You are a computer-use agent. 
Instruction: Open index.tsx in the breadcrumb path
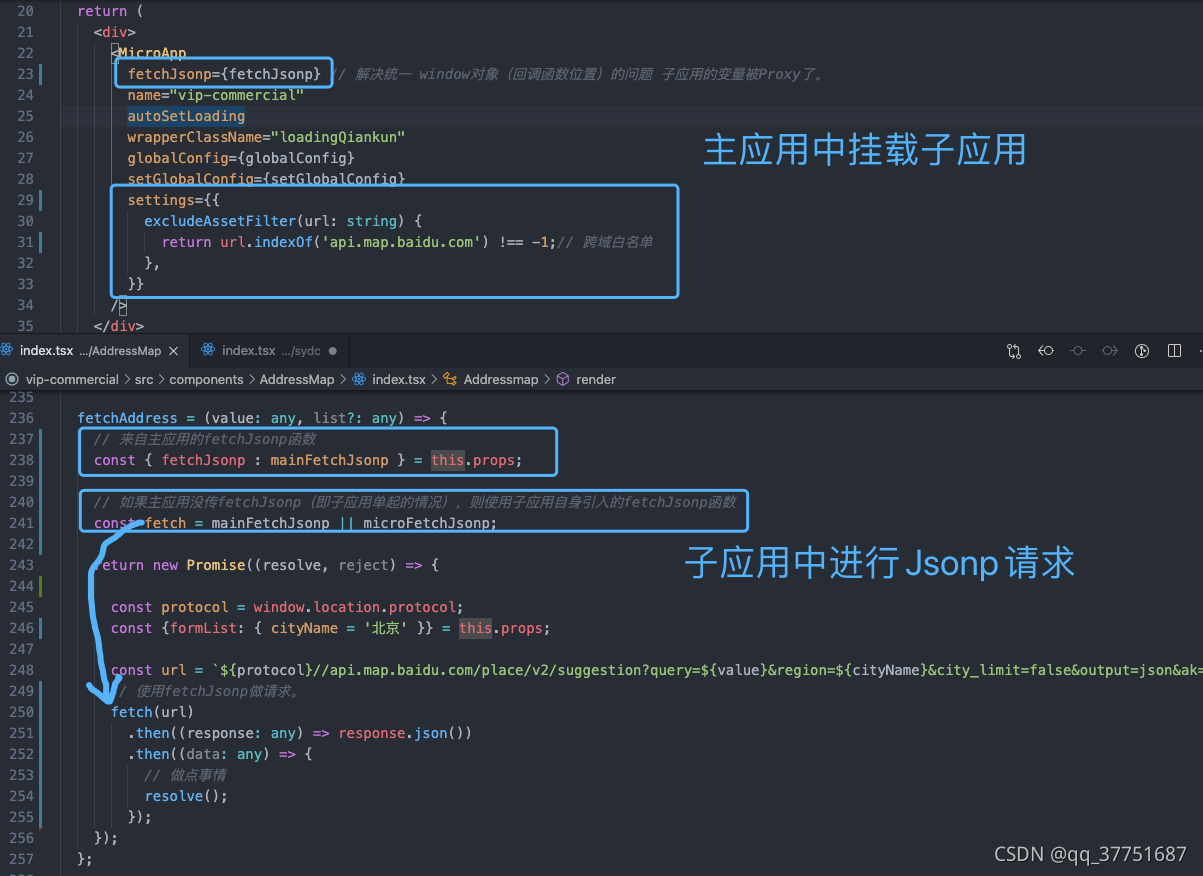point(398,380)
